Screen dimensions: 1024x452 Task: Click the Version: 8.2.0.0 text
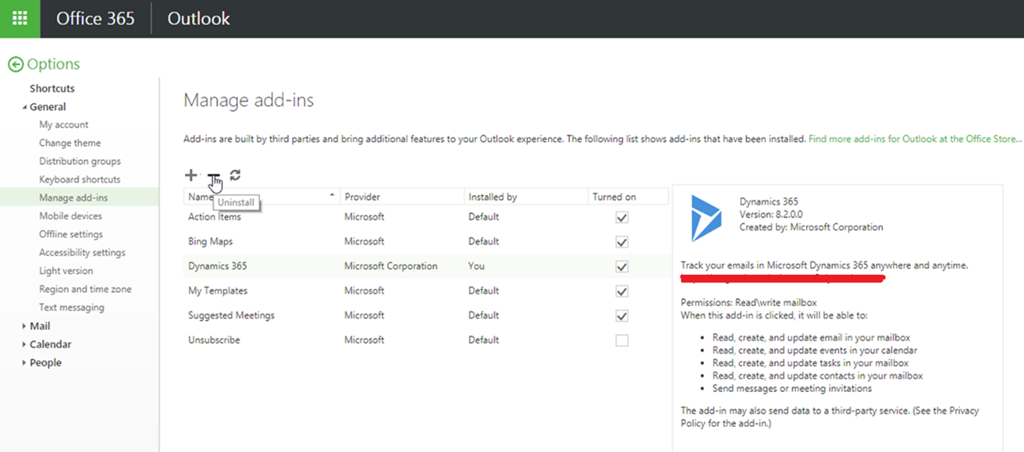pos(773,214)
